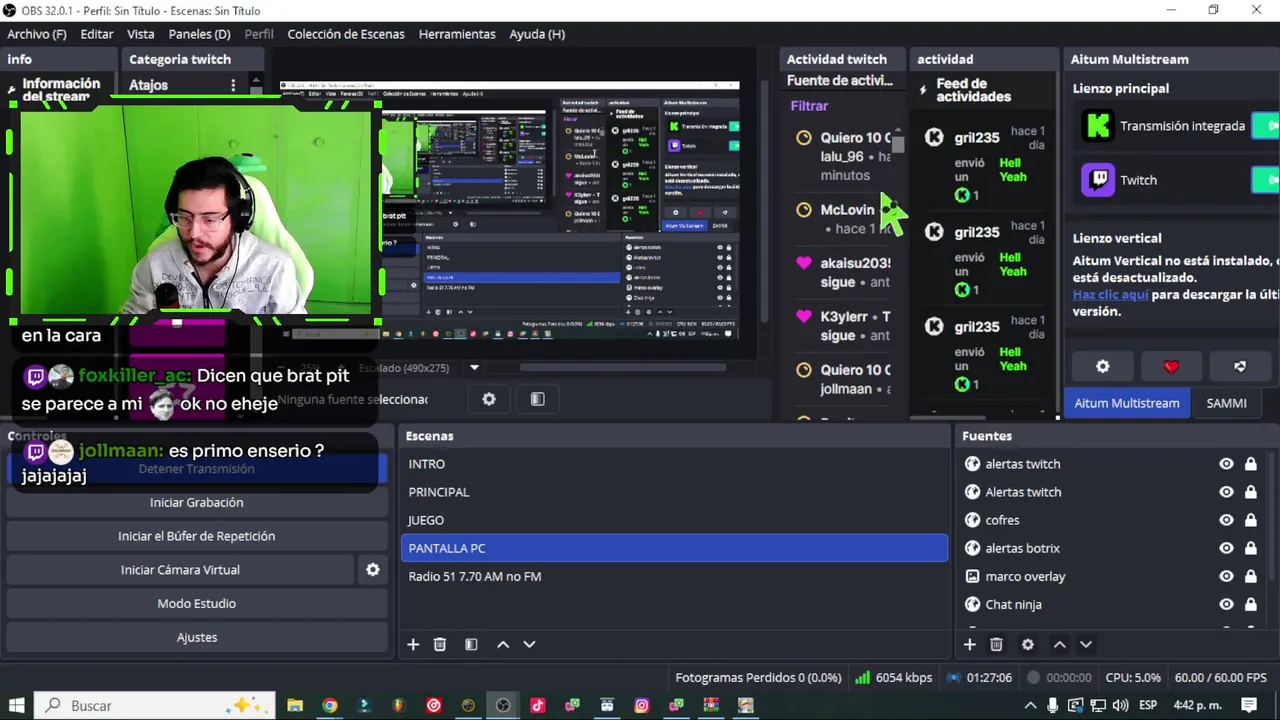This screenshot has width=1280, height=720.
Task: Toggle visibility of the cofres source
Action: tap(1226, 520)
